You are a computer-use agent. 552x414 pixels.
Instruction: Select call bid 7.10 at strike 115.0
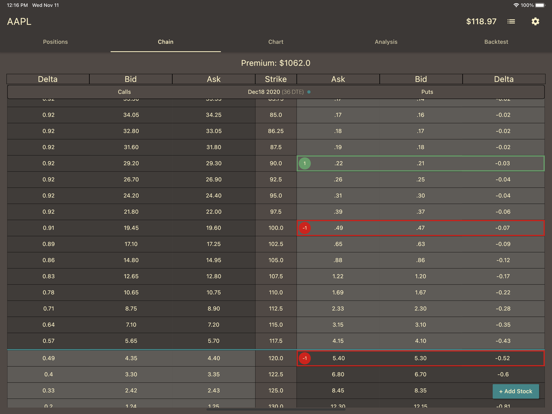coord(131,325)
